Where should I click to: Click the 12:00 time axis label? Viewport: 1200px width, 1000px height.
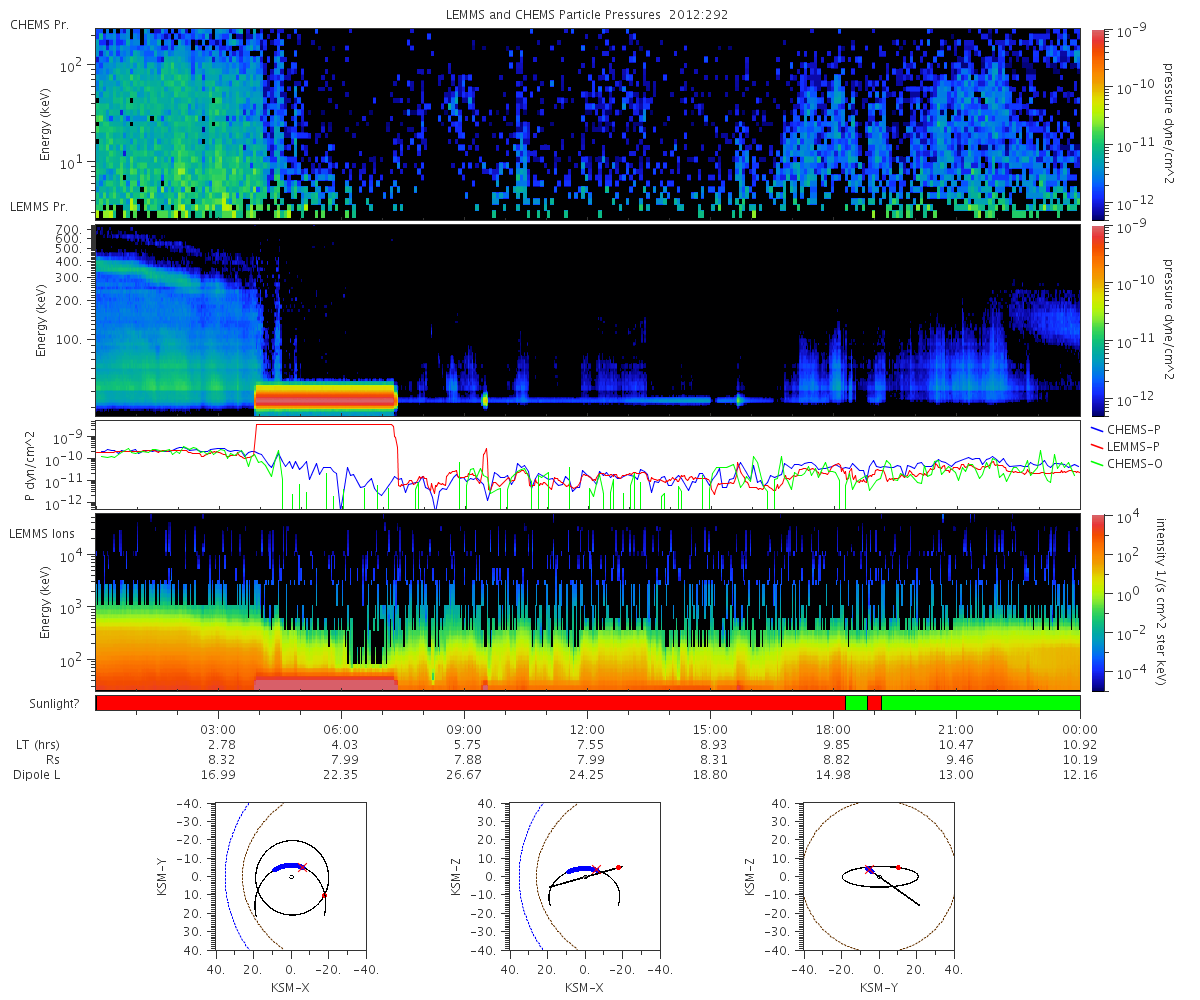[x=587, y=729]
